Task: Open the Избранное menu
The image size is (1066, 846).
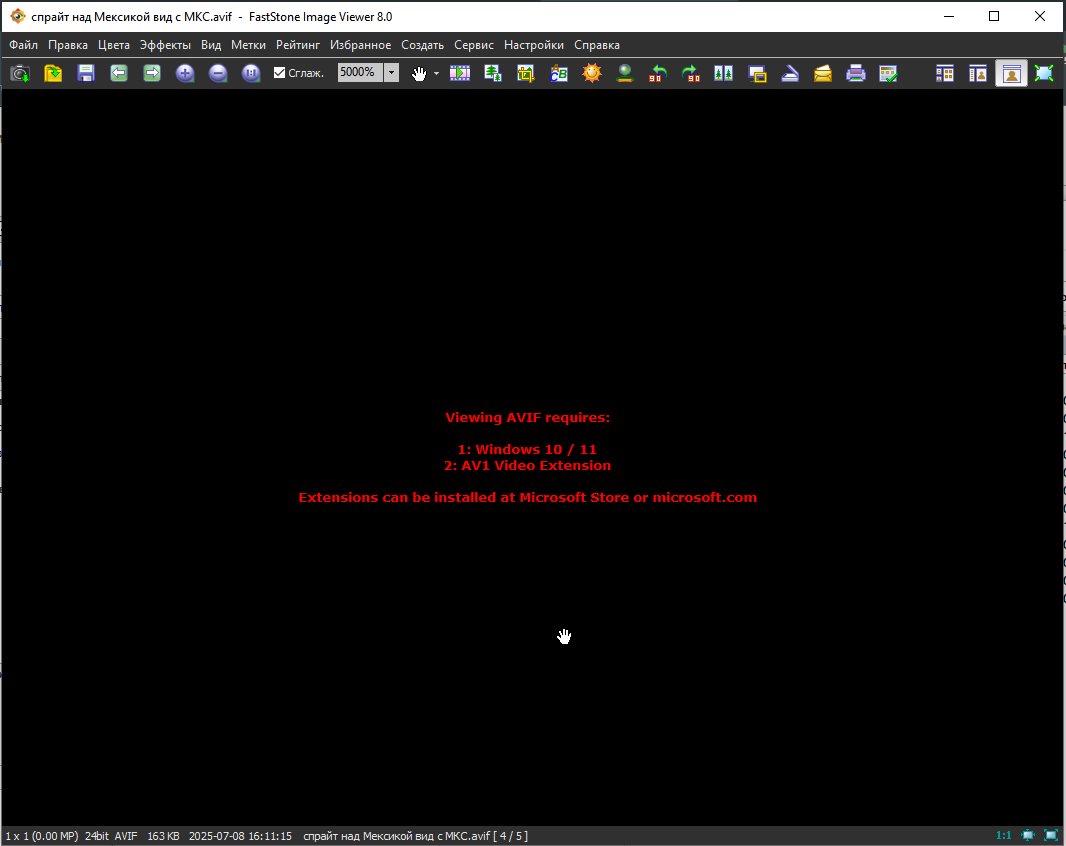Action: click(x=360, y=45)
